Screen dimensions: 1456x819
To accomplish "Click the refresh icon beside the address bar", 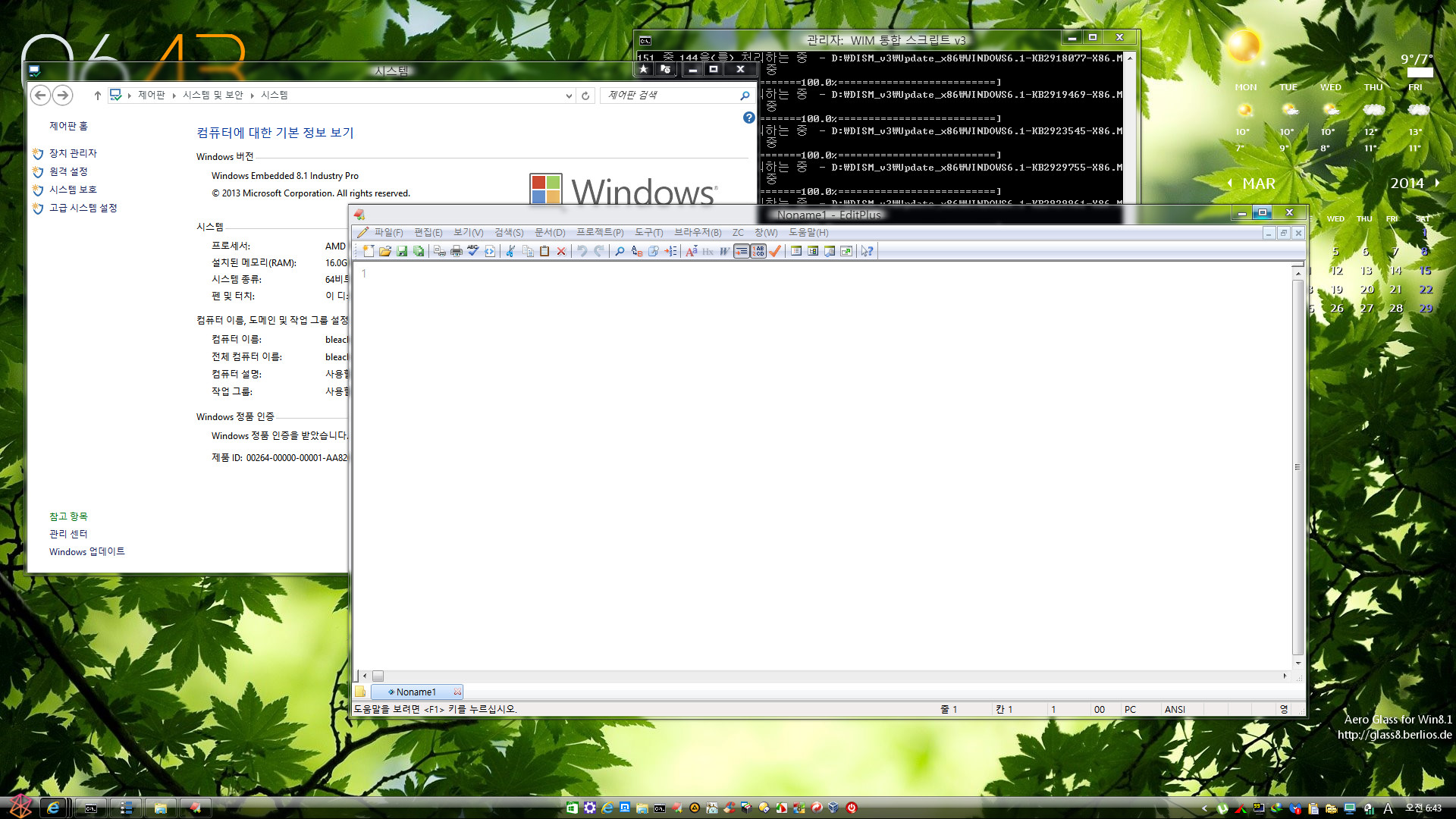I will [585, 96].
